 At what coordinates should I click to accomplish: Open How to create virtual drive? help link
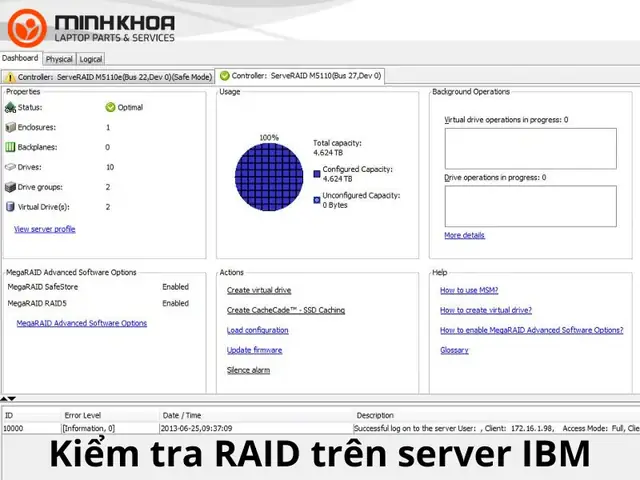pos(486,310)
